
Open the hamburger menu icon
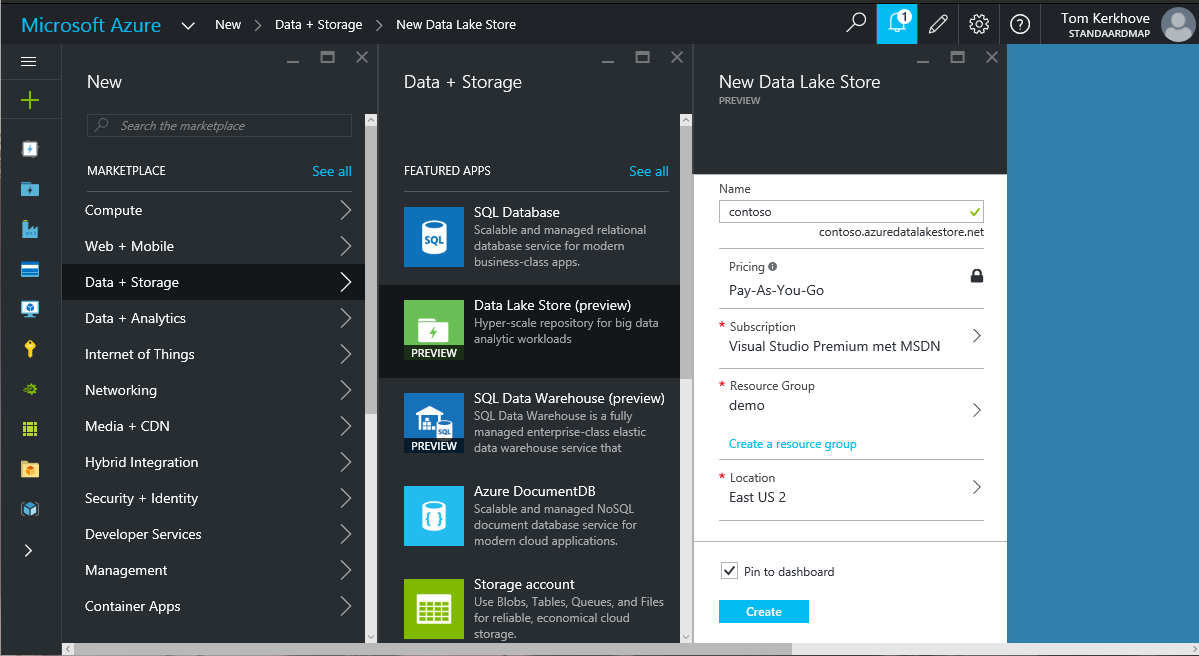[29, 61]
